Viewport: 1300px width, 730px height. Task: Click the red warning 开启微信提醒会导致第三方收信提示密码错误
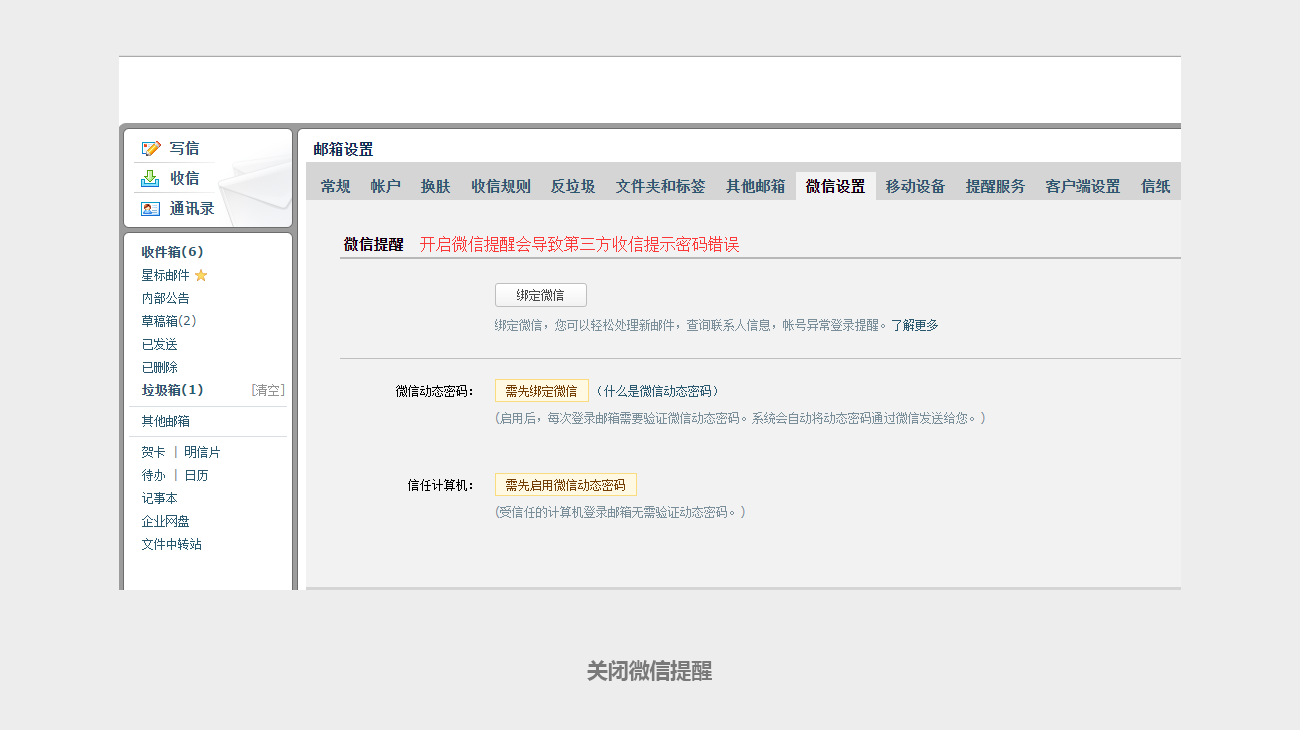(x=579, y=244)
